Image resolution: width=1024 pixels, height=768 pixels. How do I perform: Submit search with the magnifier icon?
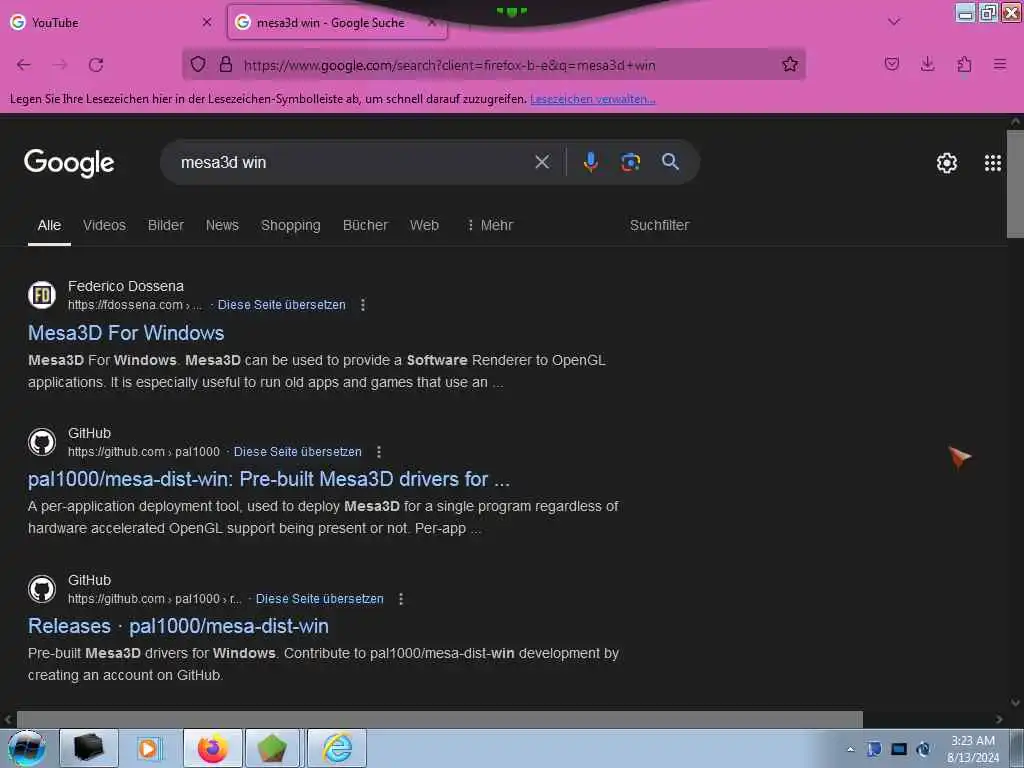pyautogui.click(x=670, y=162)
